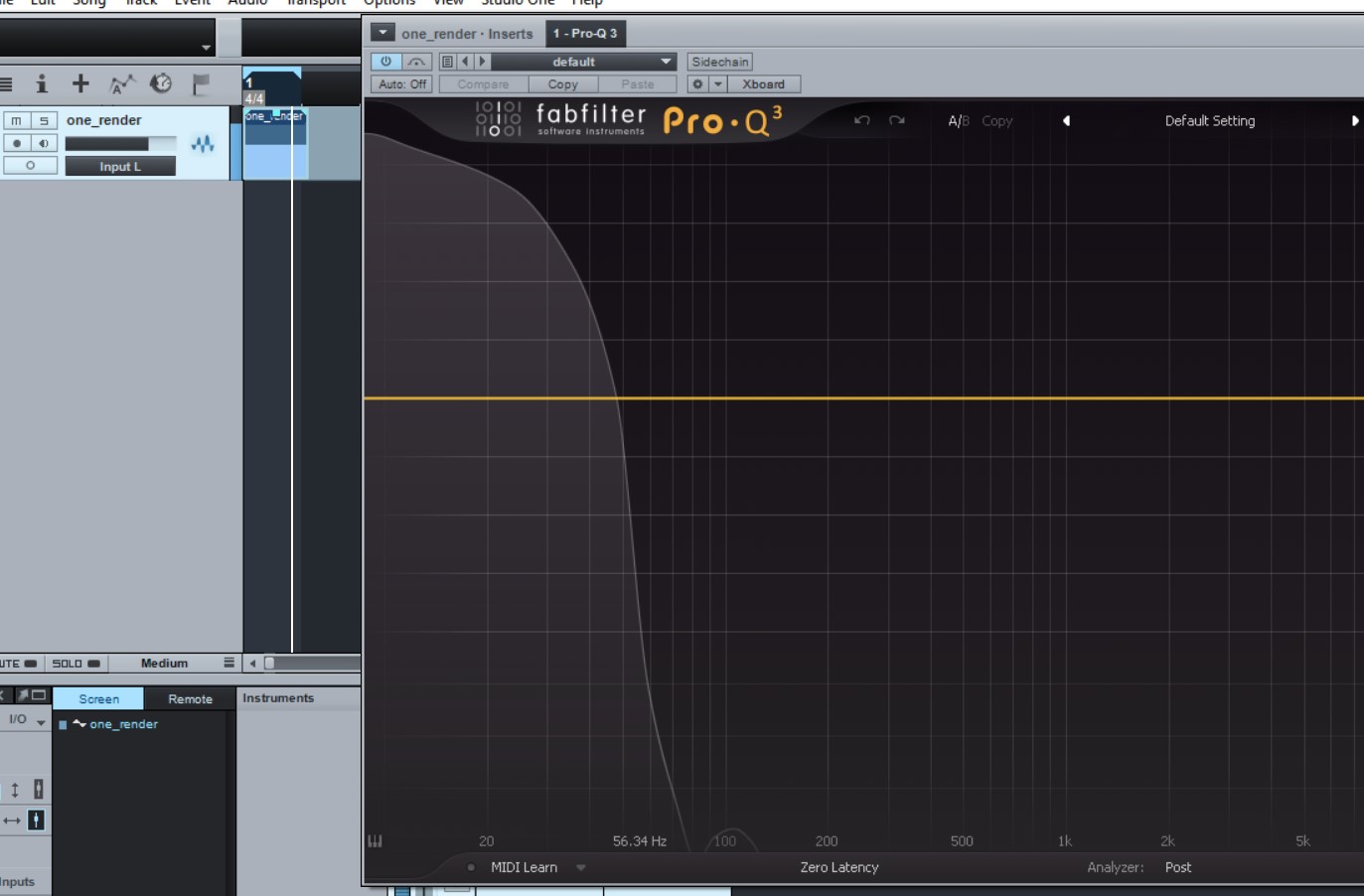Image resolution: width=1364 pixels, height=896 pixels.
Task: Open the I/O dropdown in mixer
Action: pyautogui.click(x=27, y=720)
